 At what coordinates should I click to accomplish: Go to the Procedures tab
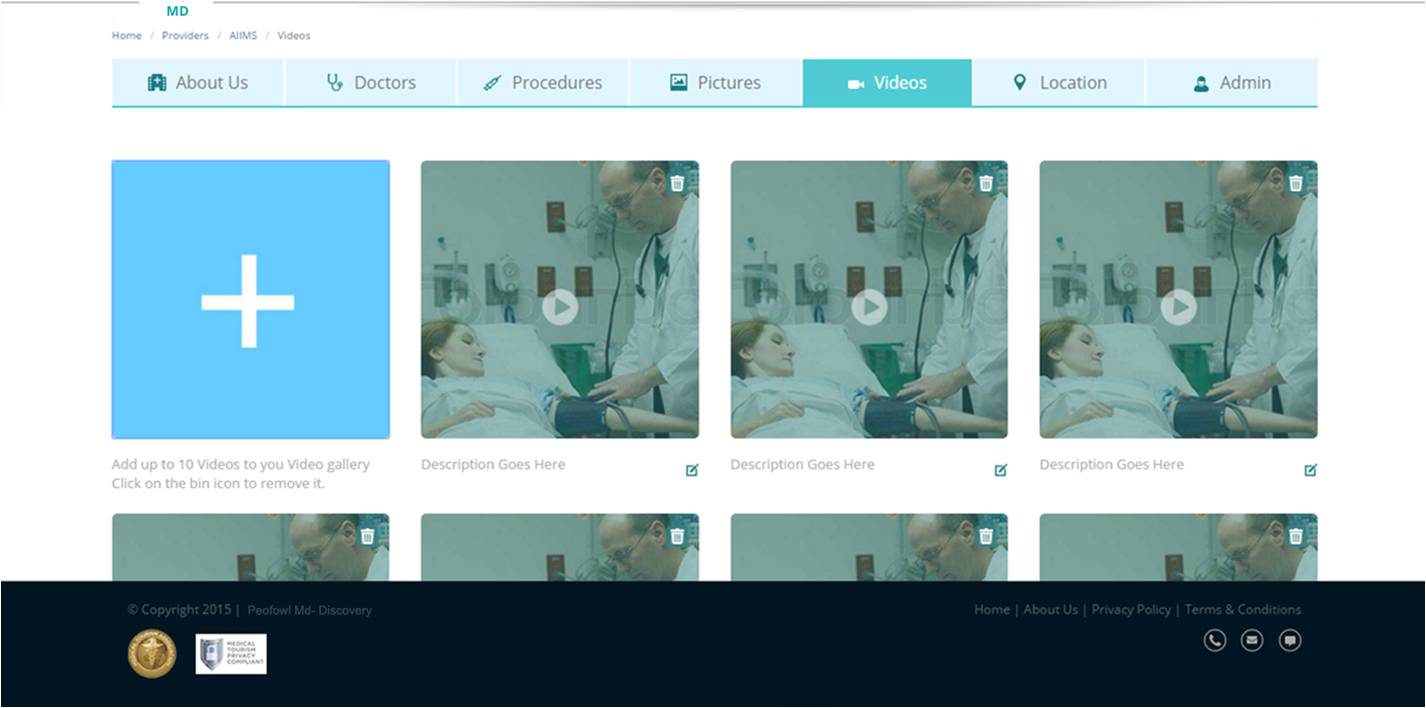(x=543, y=83)
